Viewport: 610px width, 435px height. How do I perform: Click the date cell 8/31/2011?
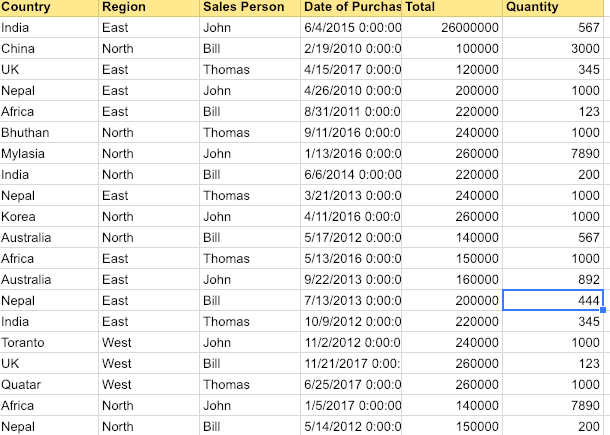point(351,112)
